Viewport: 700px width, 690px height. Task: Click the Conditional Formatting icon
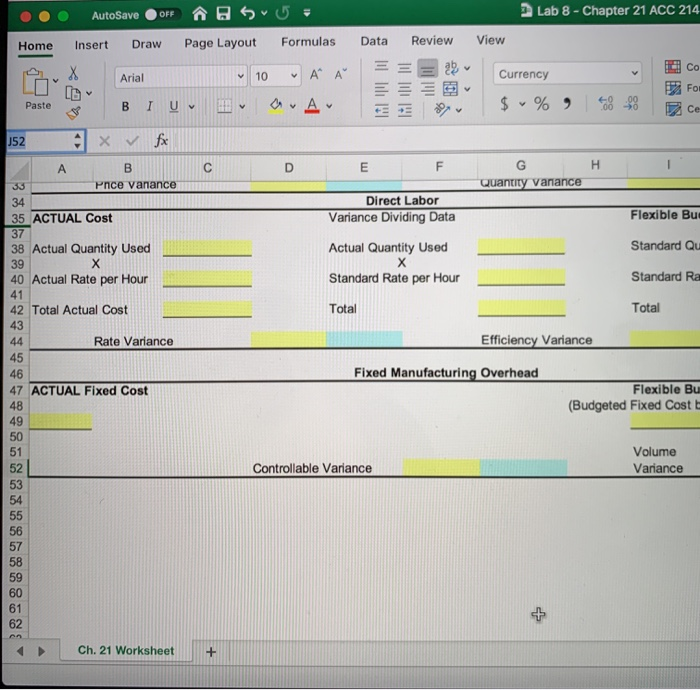pos(673,67)
